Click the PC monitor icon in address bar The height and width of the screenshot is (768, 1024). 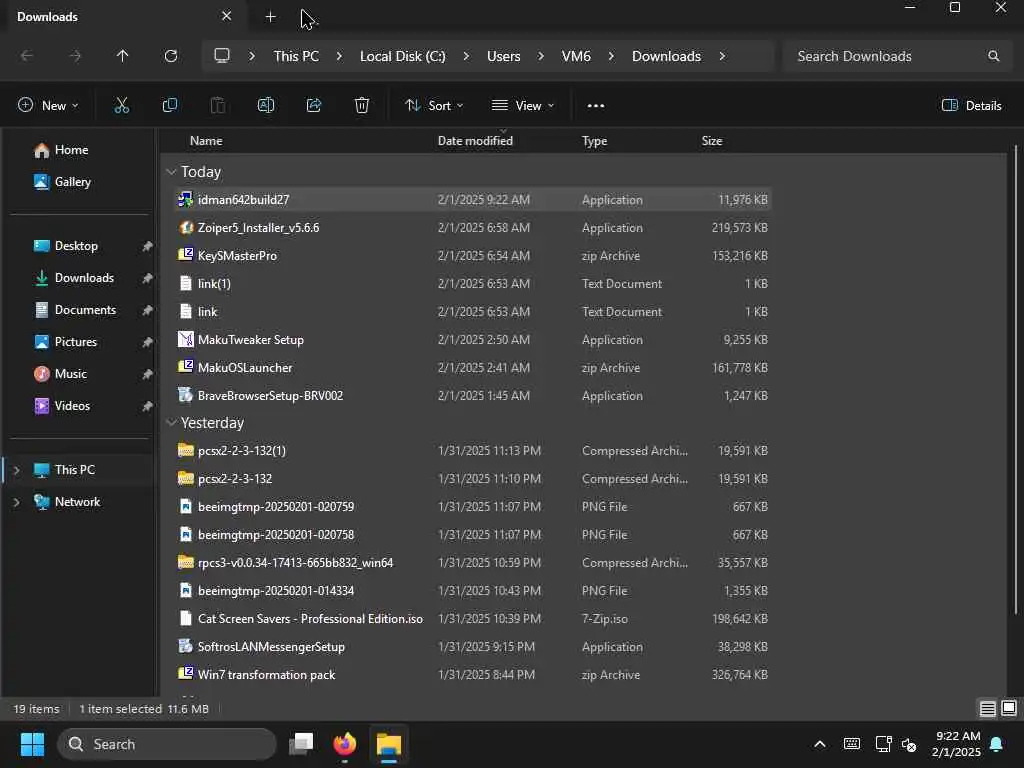(x=222, y=56)
